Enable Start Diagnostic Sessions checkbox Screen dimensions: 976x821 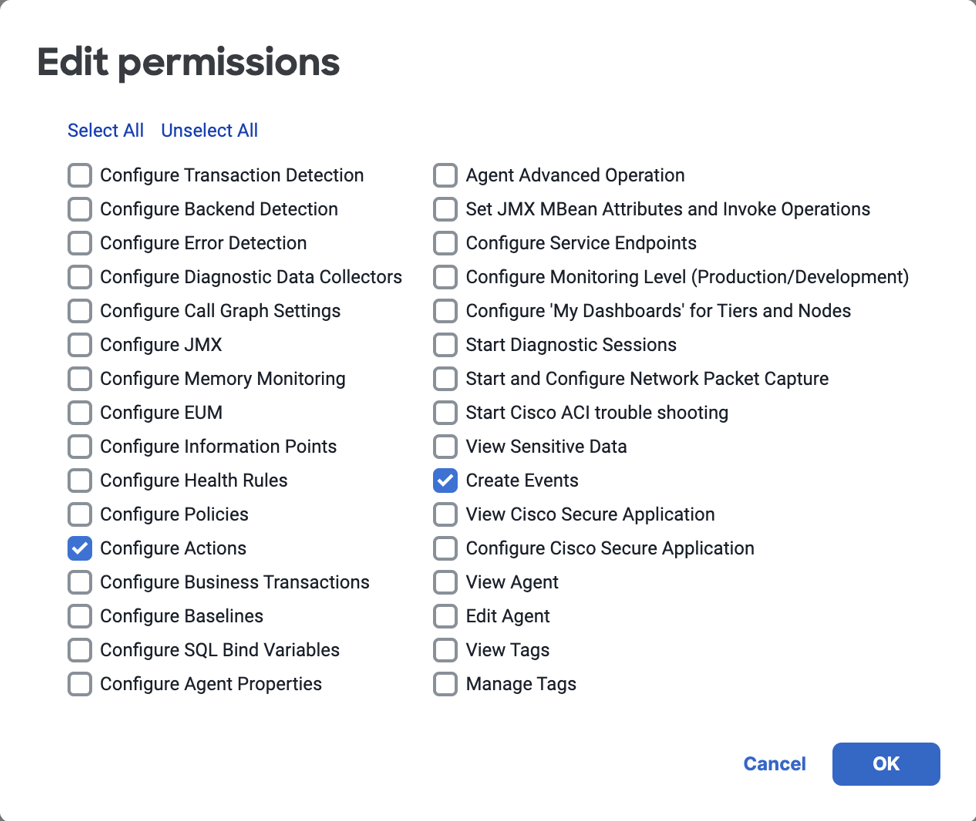446,345
